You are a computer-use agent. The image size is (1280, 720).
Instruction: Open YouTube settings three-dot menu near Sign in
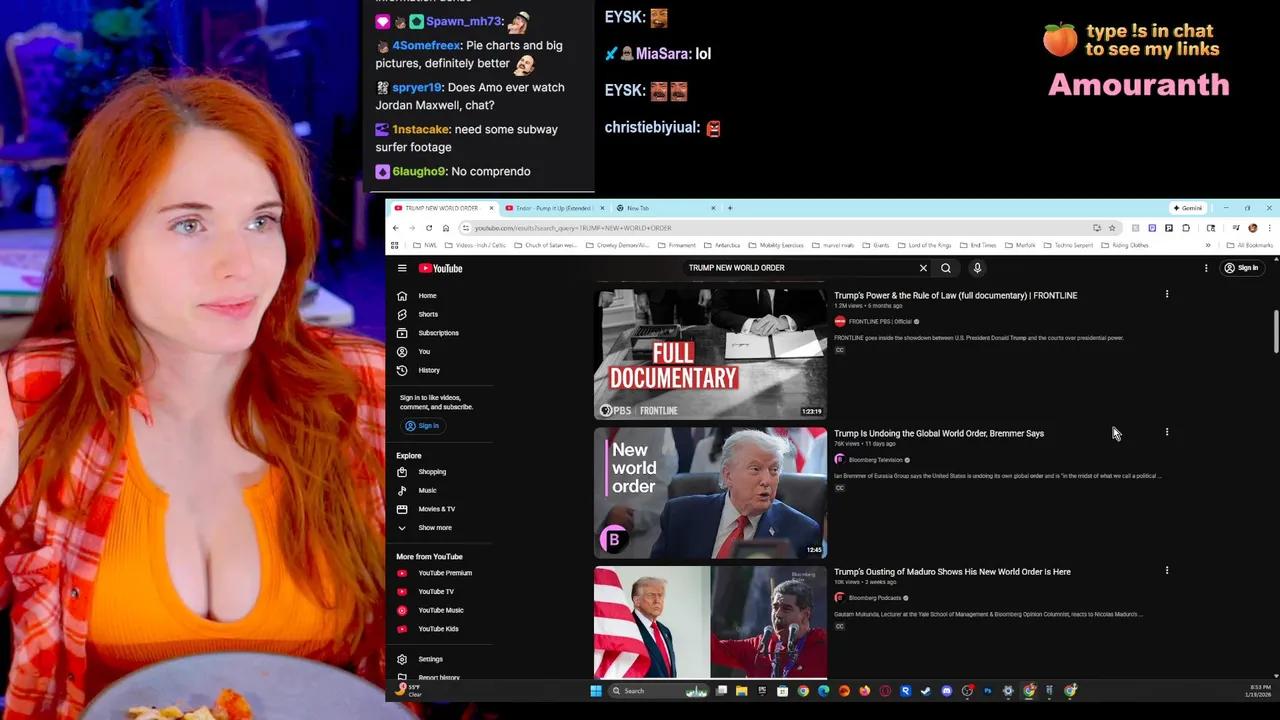[x=1206, y=268]
